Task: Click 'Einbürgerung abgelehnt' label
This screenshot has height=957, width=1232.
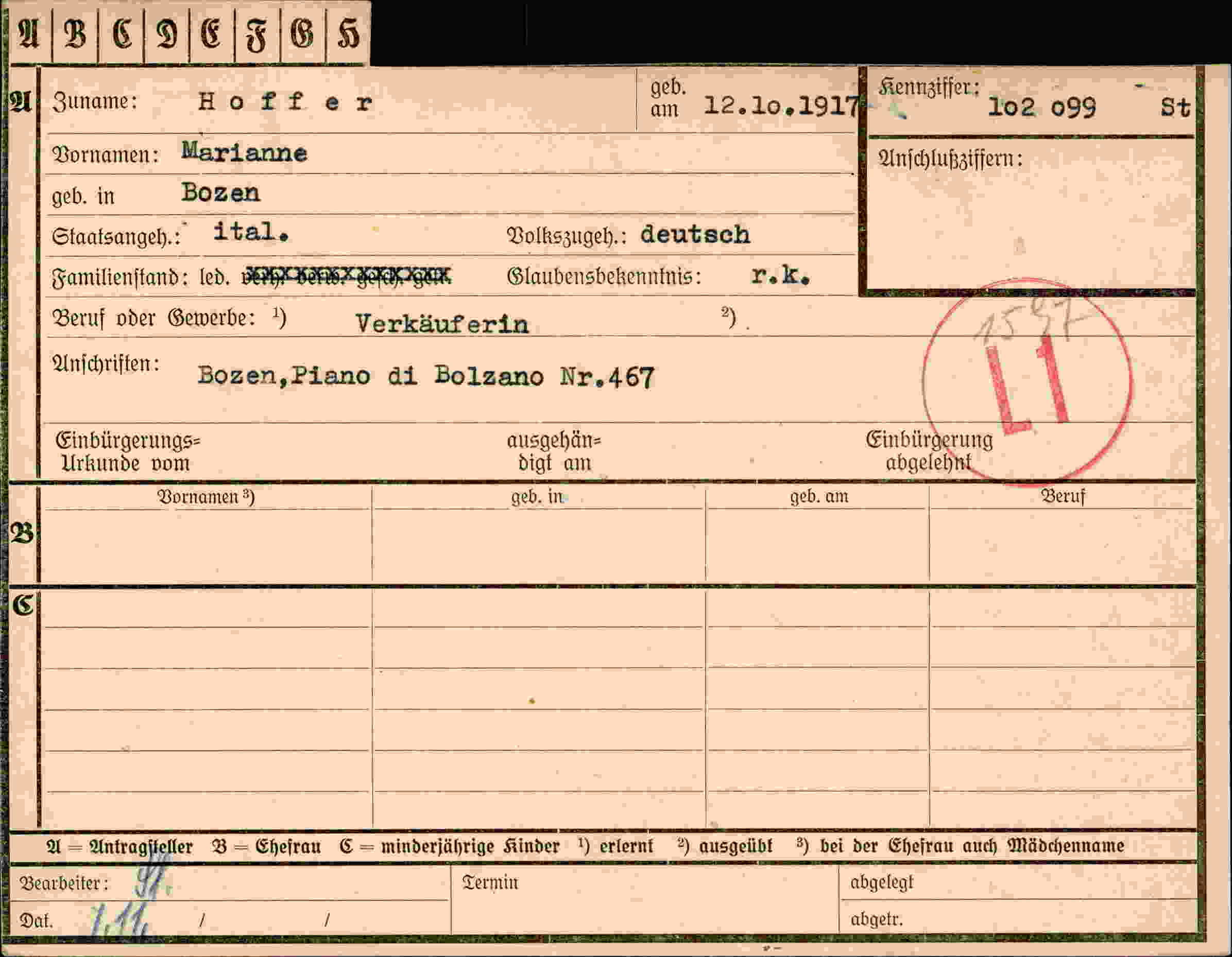Action: click(929, 450)
